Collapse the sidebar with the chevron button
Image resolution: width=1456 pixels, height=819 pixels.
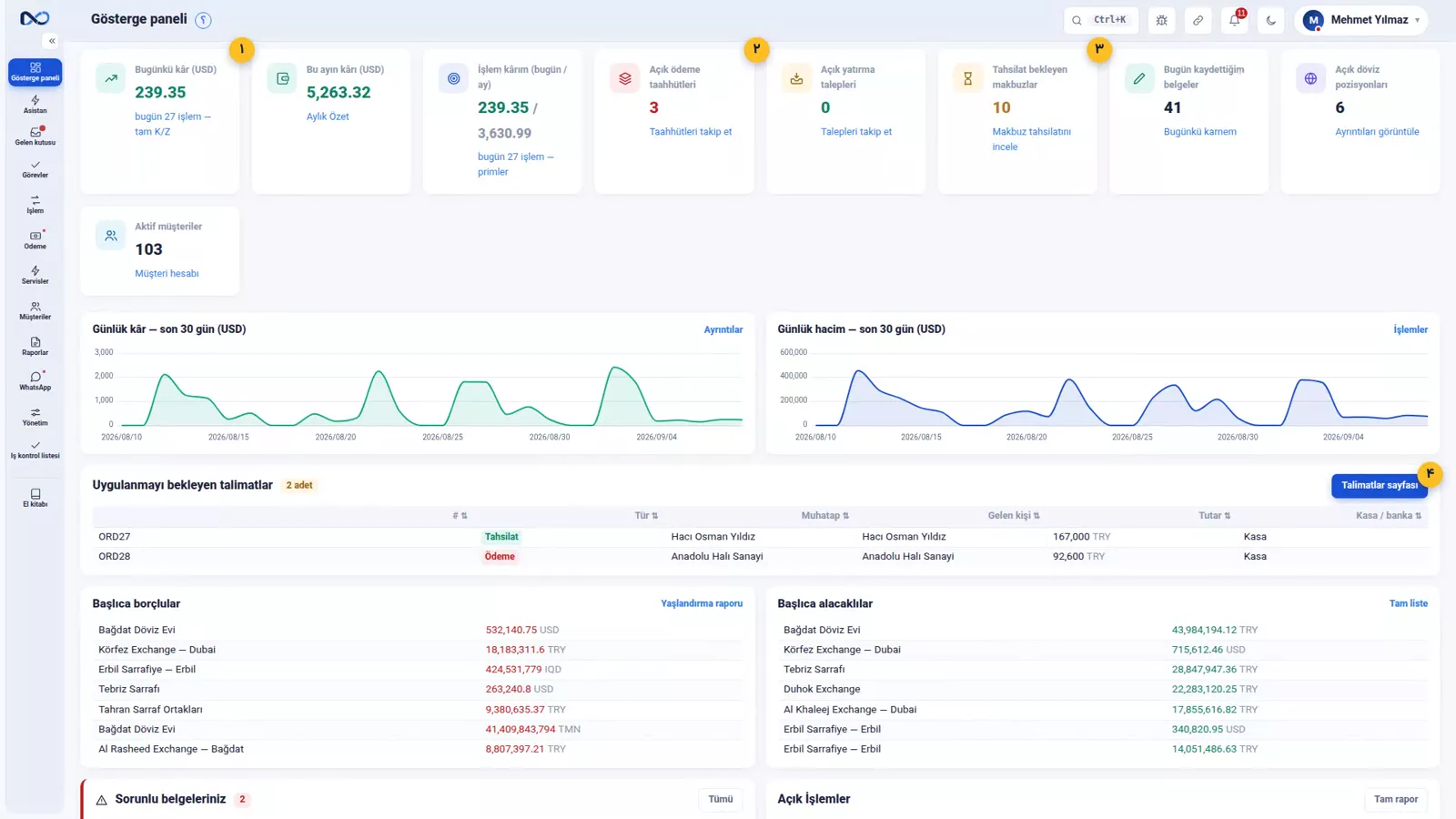(x=52, y=41)
